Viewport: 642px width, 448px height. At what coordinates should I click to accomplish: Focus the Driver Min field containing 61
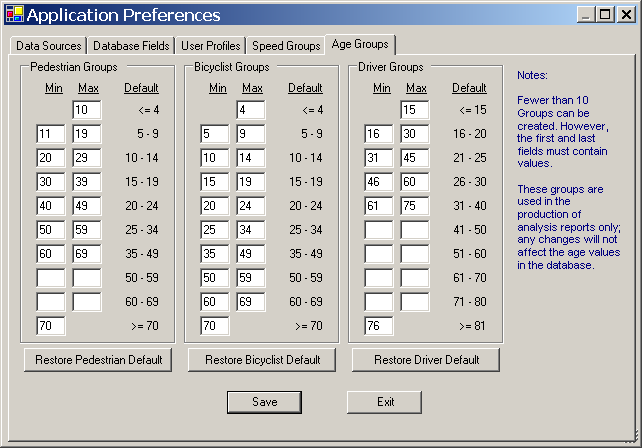[379, 206]
